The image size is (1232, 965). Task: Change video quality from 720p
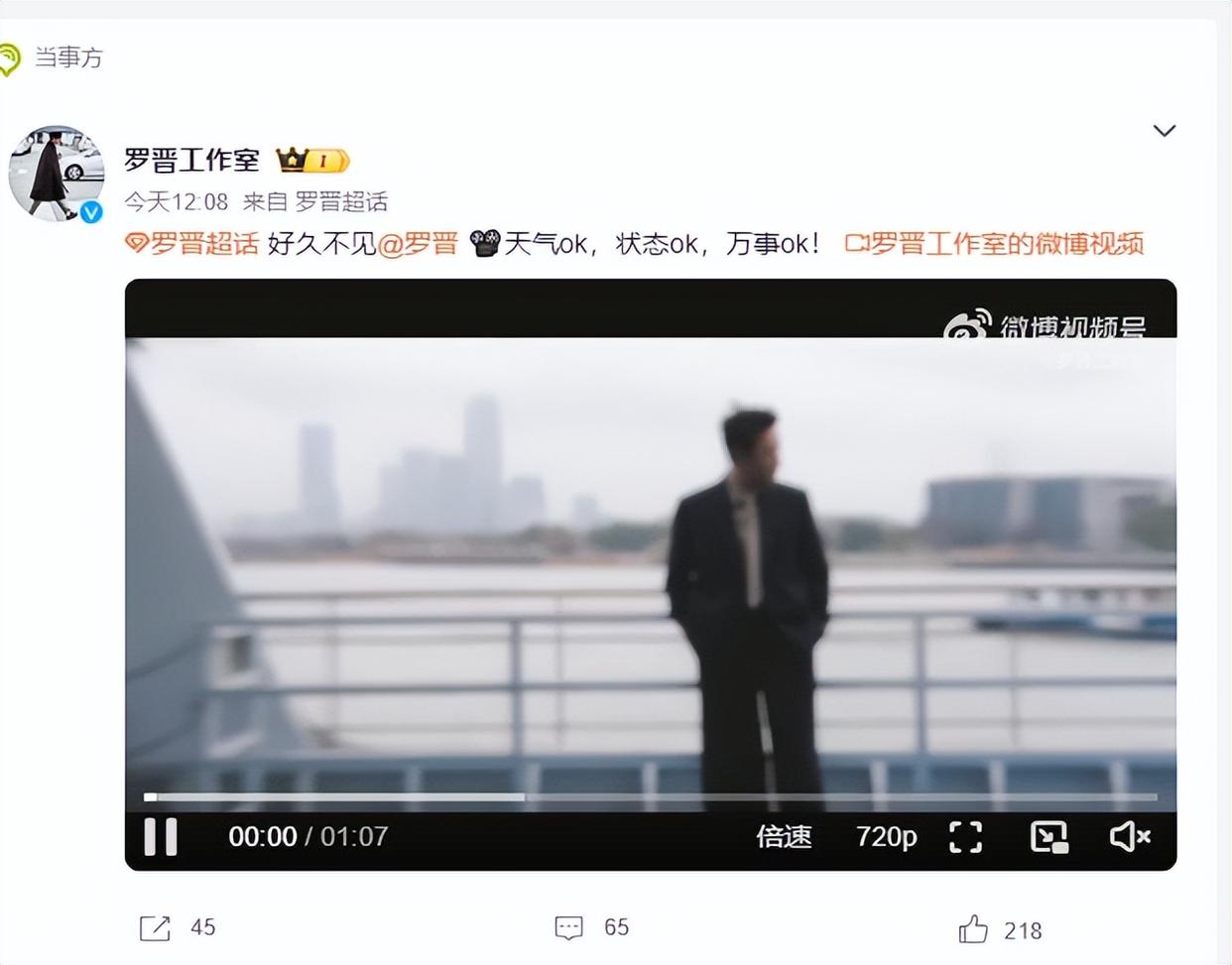(x=886, y=837)
